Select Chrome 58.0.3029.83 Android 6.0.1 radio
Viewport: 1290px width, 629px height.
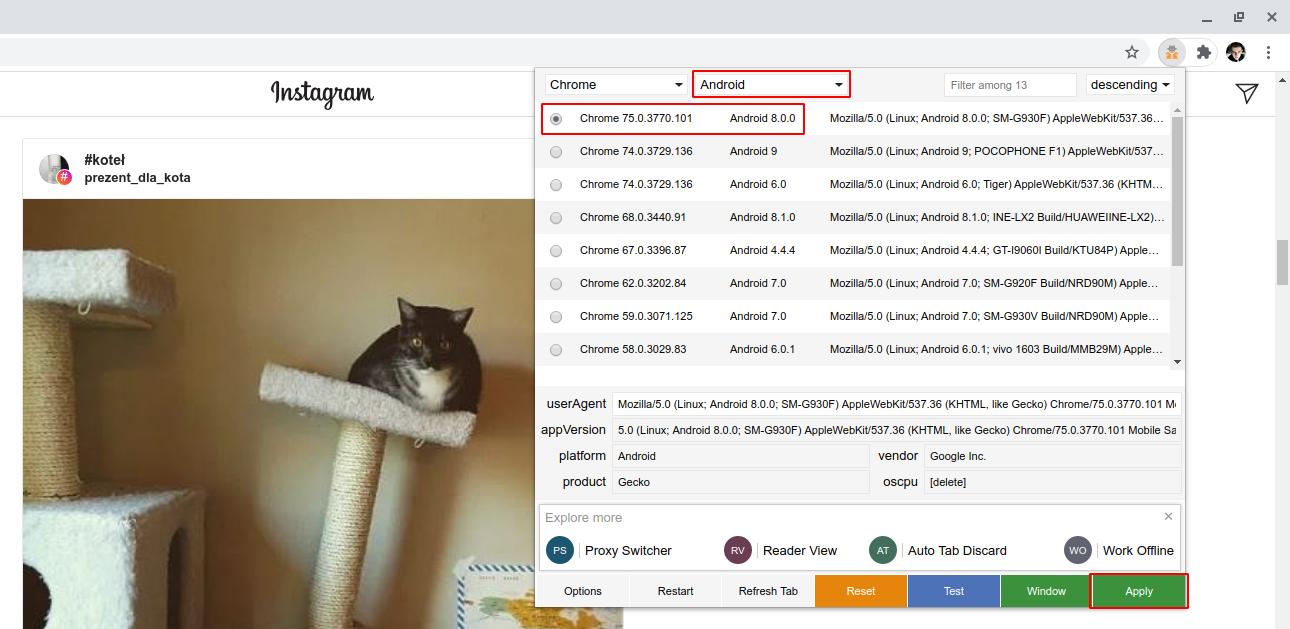[x=556, y=350]
